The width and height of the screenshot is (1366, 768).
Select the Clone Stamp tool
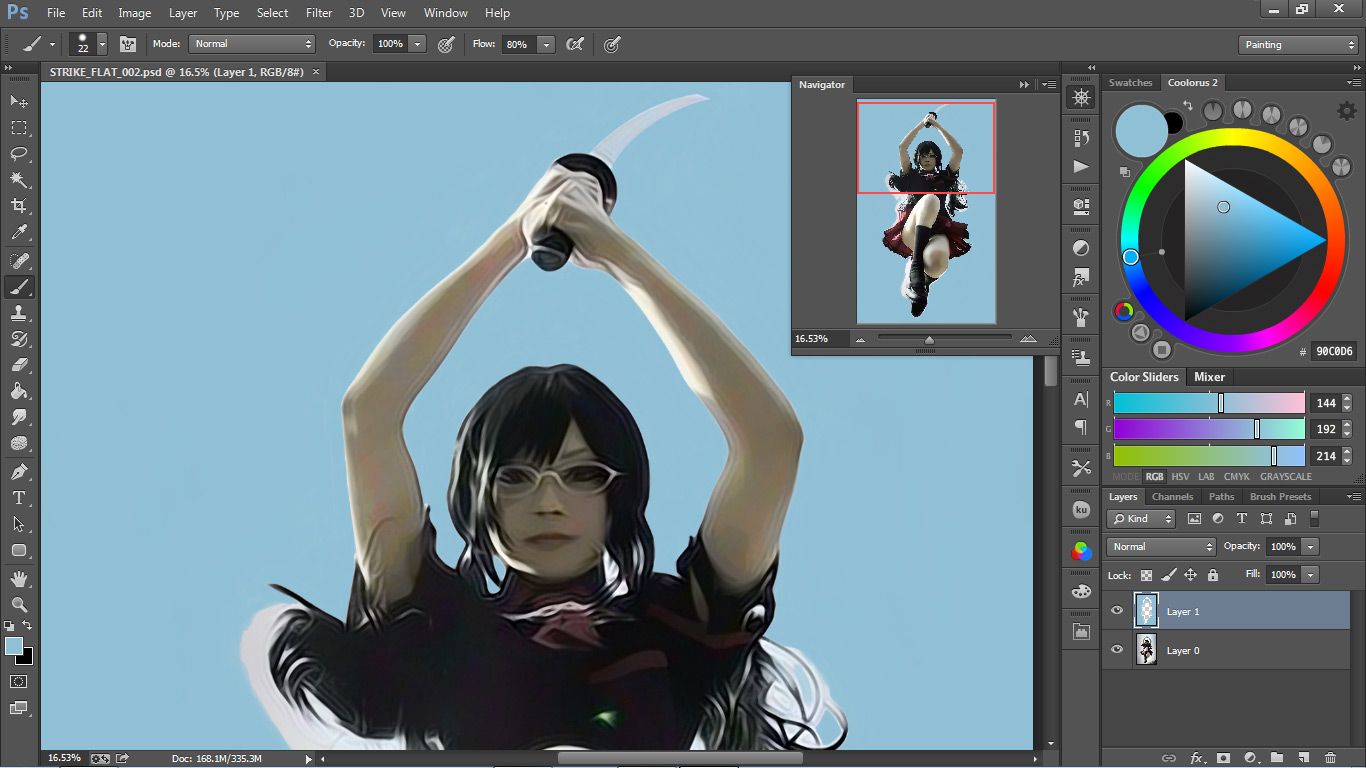tap(19, 313)
